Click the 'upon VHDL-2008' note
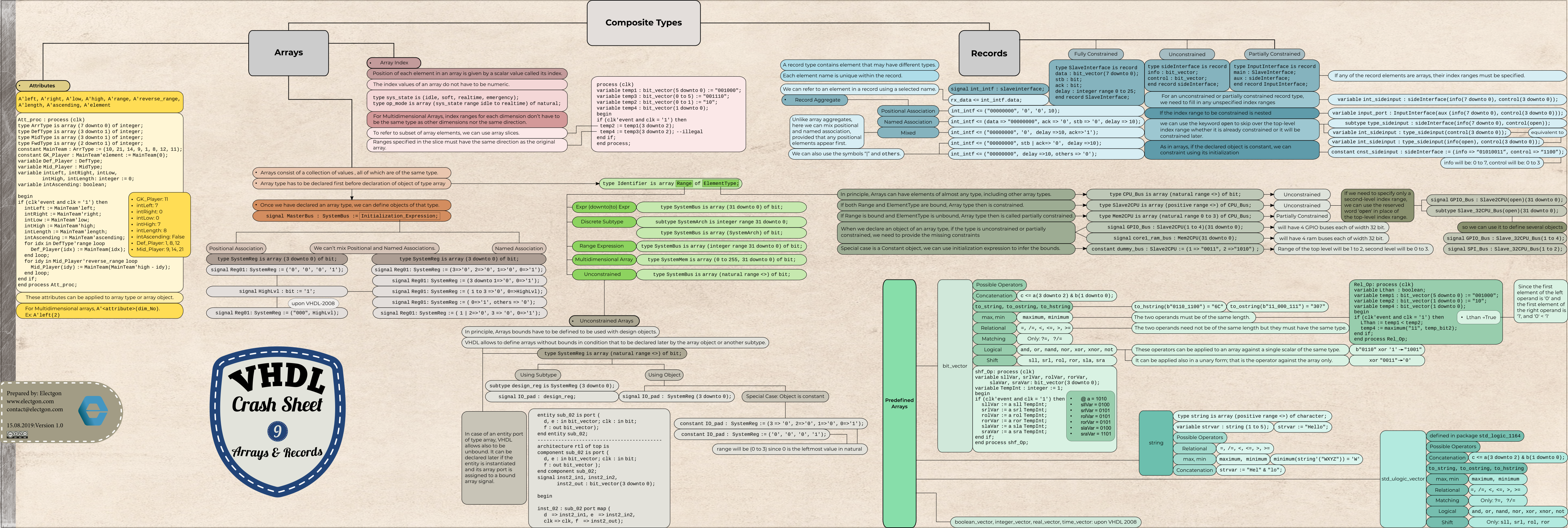Image resolution: width=1568 pixels, height=528 pixels. (x=313, y=303)
